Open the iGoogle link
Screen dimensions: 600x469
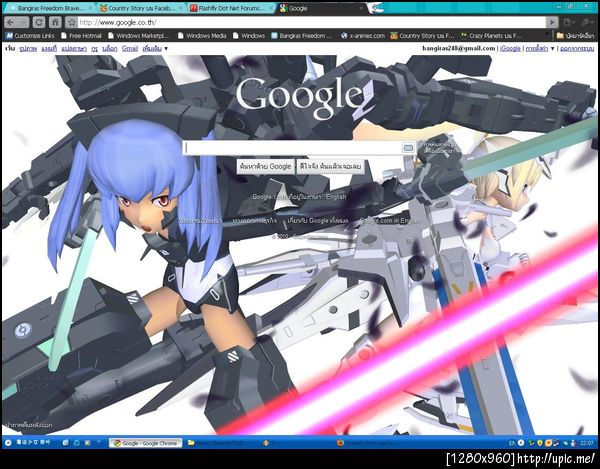pyautogui.click(x=510, y=49)
